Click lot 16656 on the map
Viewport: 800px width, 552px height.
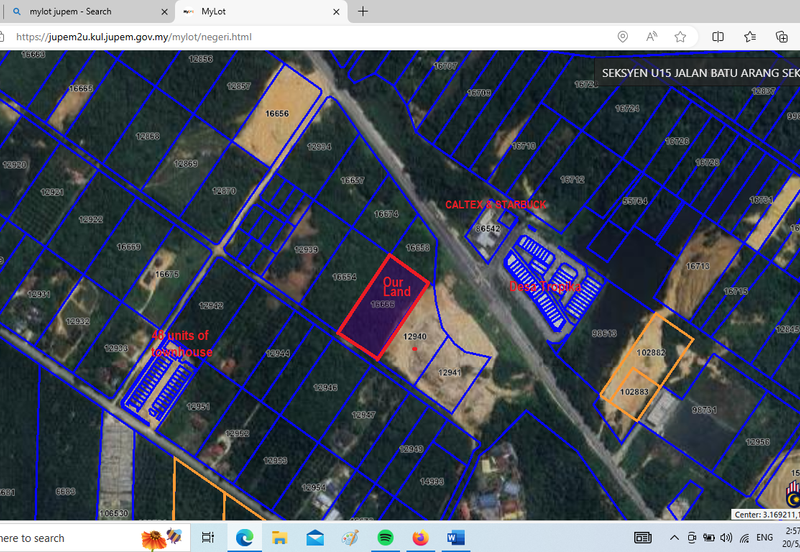(276, 114)
